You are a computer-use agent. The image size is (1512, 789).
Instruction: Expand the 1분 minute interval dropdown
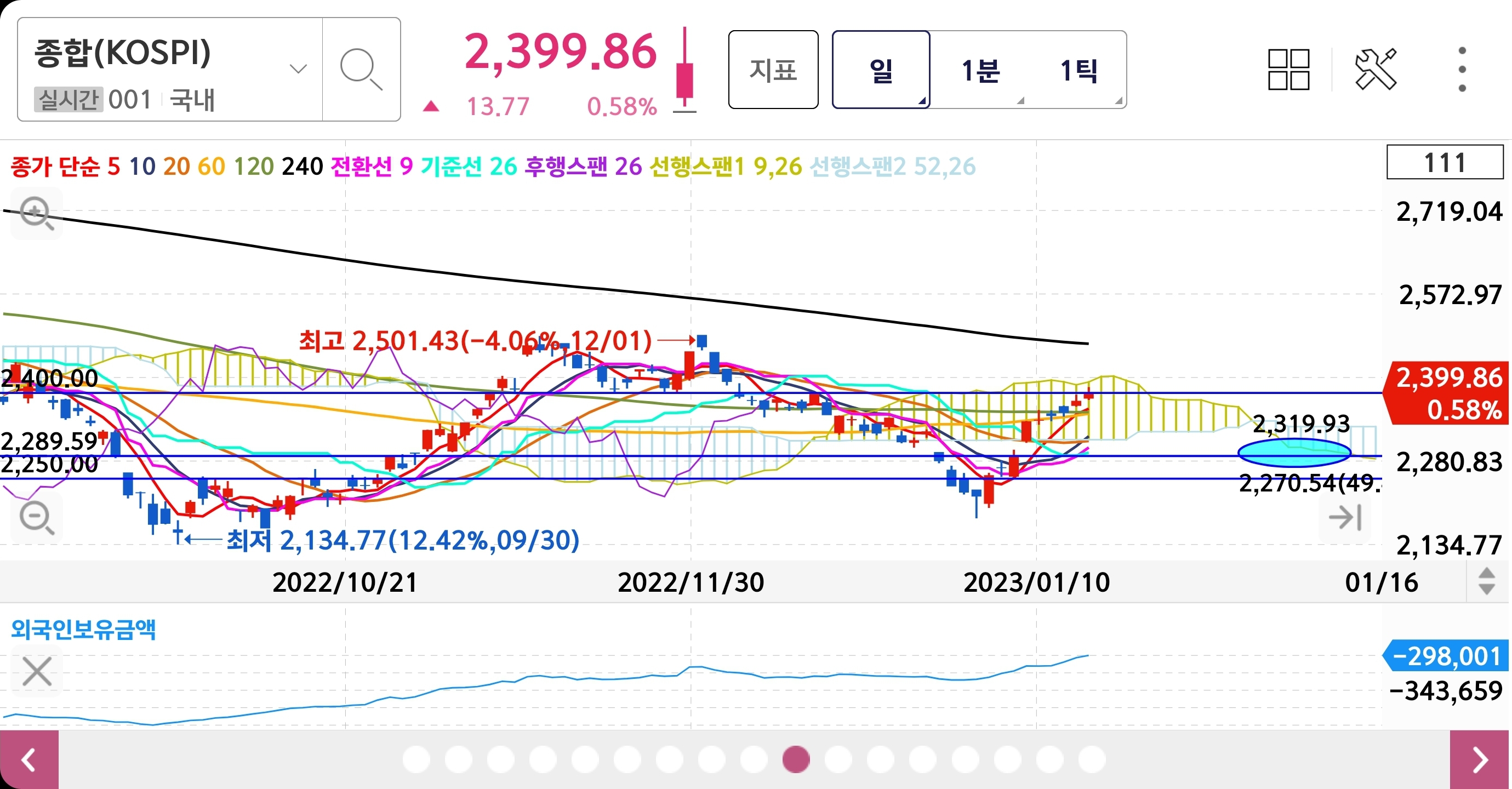980,71
